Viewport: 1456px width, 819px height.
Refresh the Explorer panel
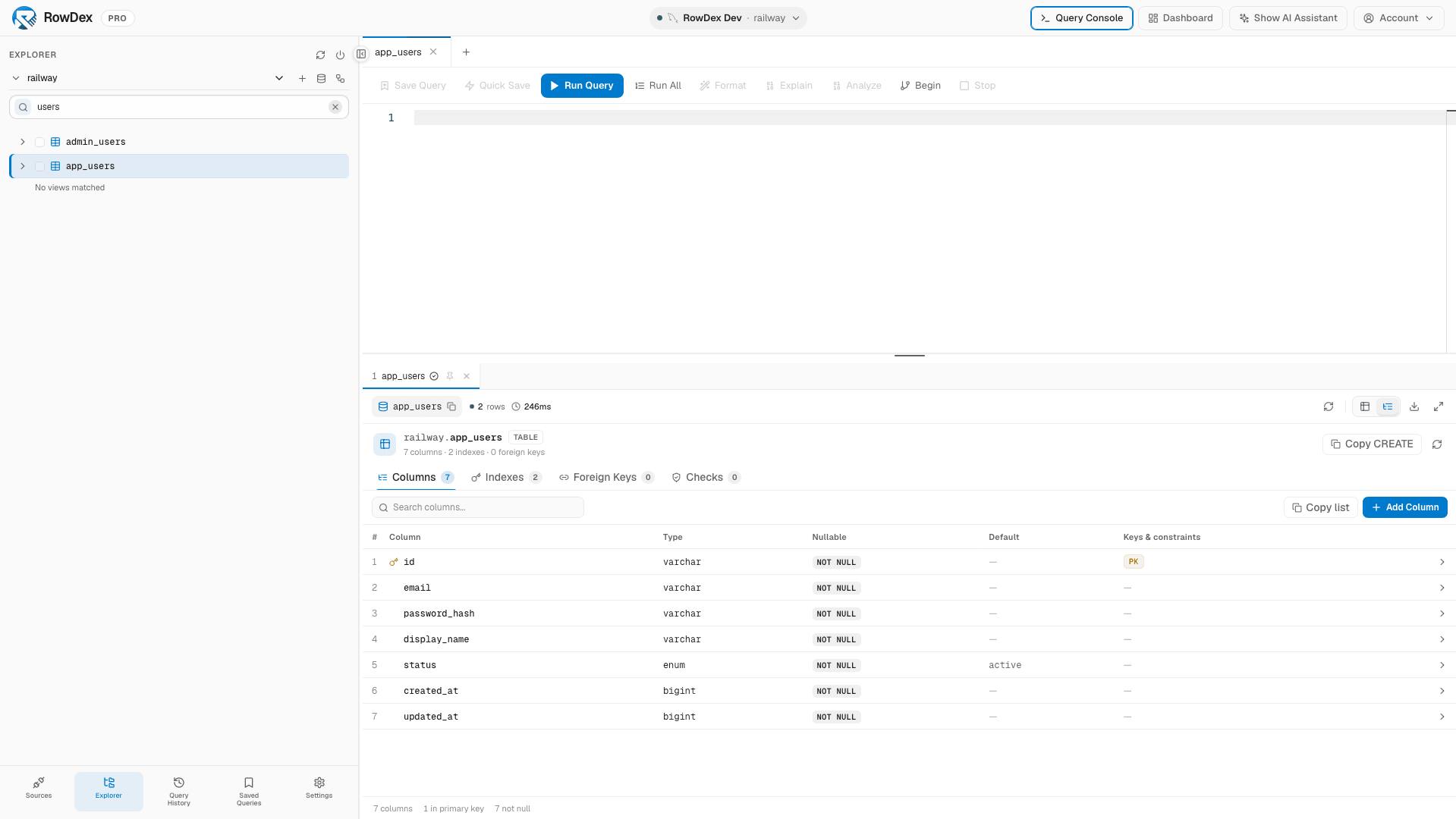pos(320,55)
